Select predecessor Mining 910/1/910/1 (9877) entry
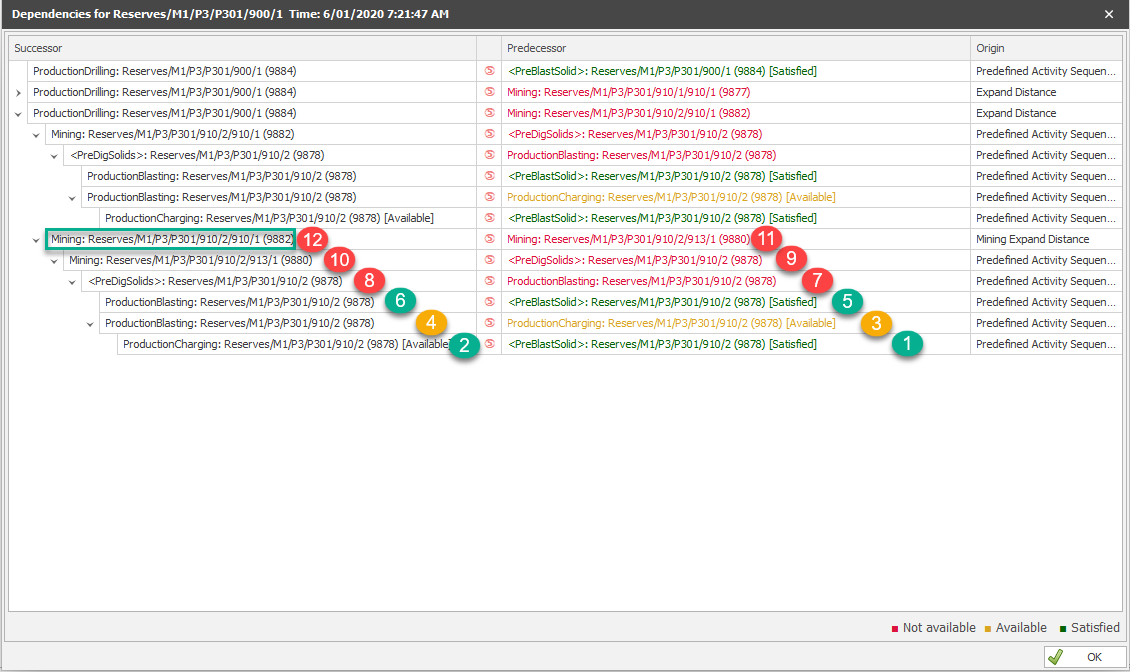The height and width of the screenshot is (672, 1130). (x=628, y=92)
